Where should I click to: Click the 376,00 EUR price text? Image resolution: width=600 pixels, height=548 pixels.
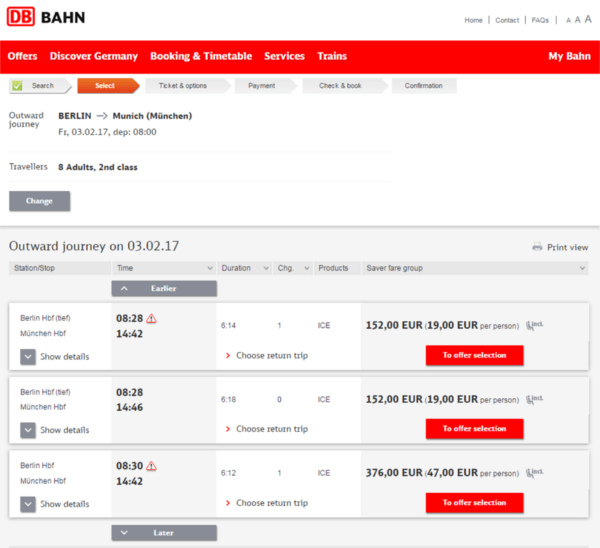(394, 473)
